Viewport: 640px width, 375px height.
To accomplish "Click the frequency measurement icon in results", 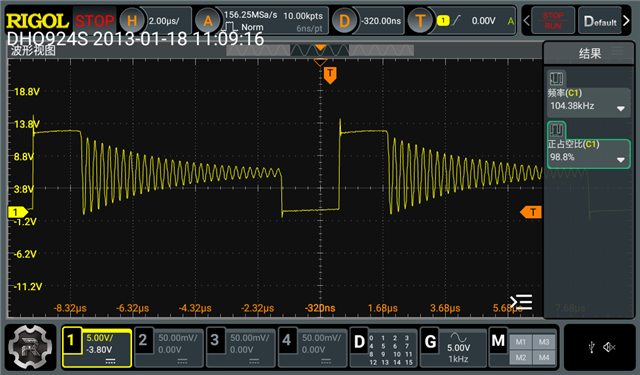I will tap(556, 78).
